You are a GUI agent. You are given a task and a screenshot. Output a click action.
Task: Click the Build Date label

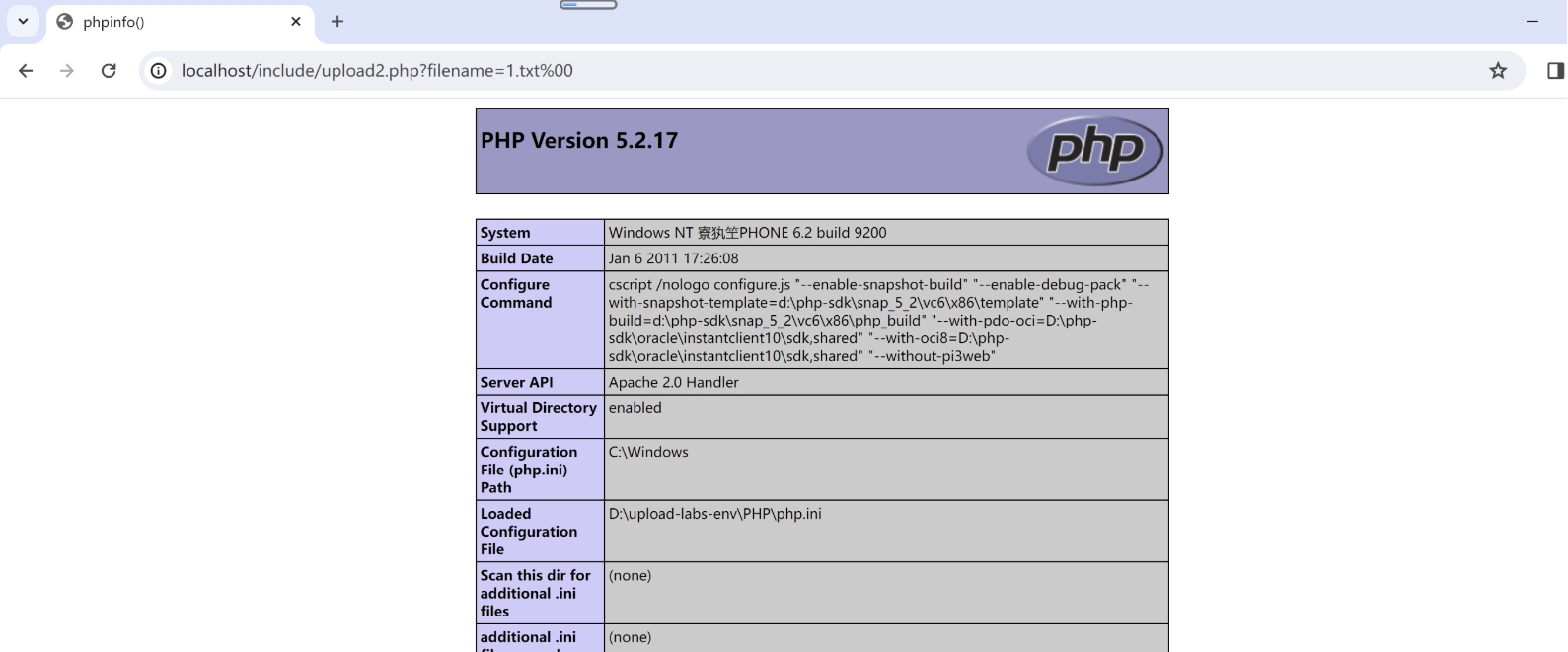coord(517,258)
